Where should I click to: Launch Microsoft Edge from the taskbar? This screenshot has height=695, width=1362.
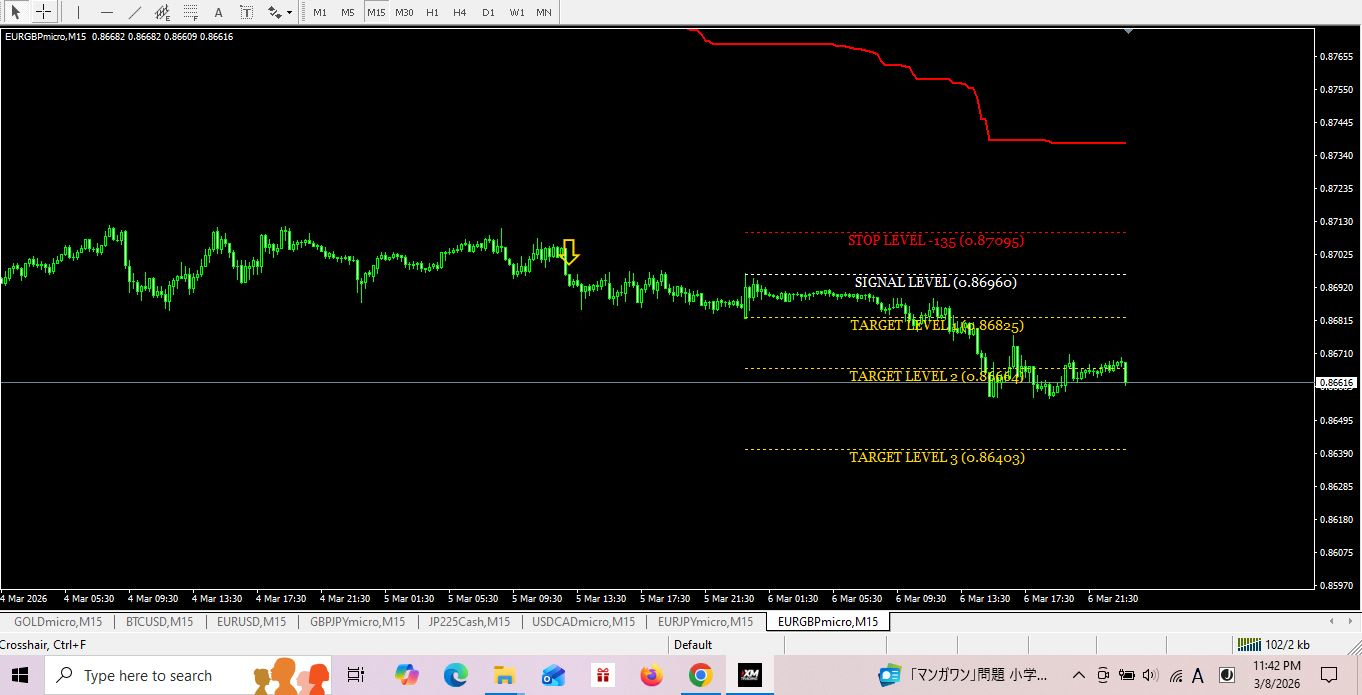(456, 675)
